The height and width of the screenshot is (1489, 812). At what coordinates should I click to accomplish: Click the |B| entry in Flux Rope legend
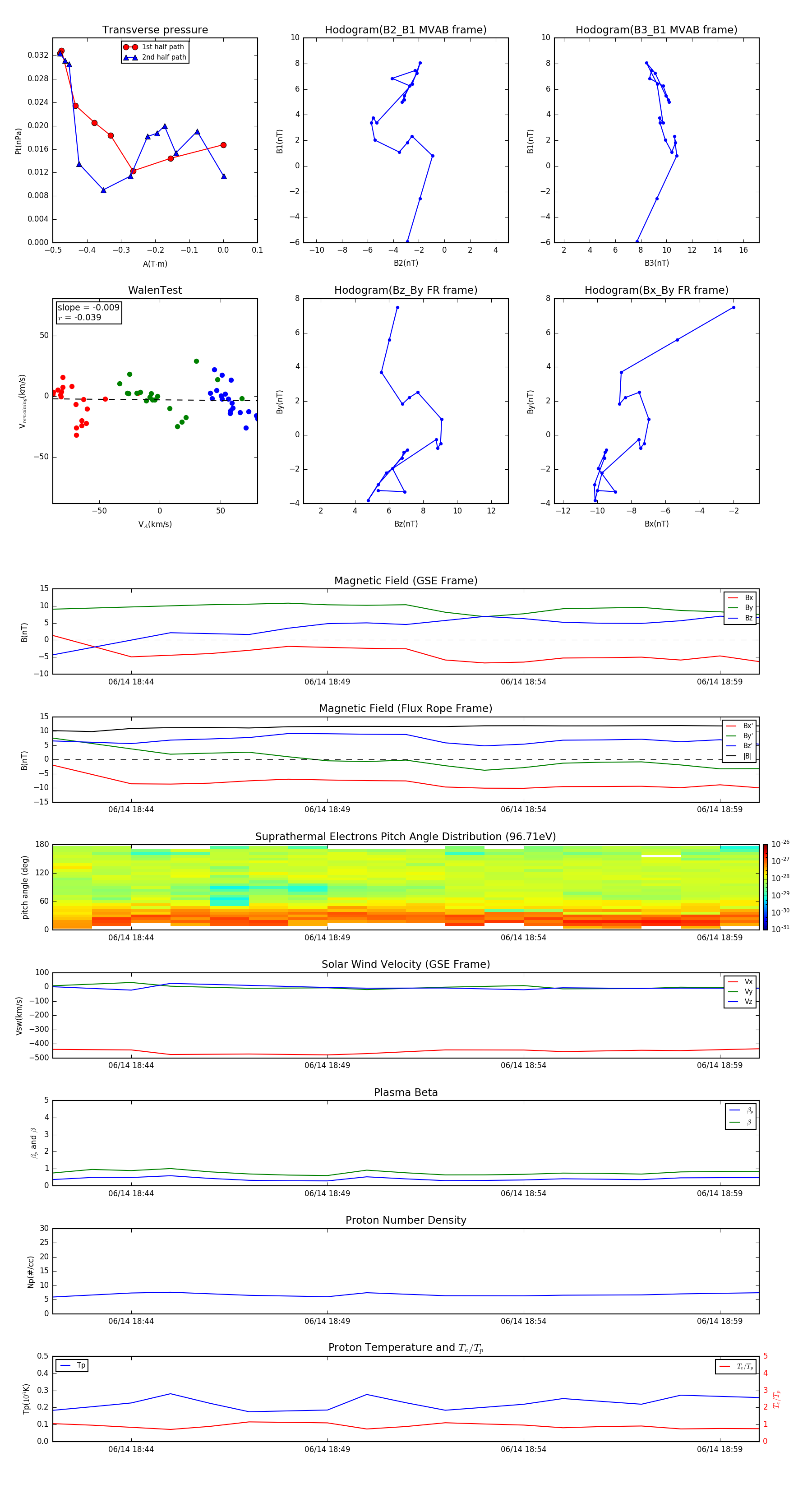coord(739,756)
